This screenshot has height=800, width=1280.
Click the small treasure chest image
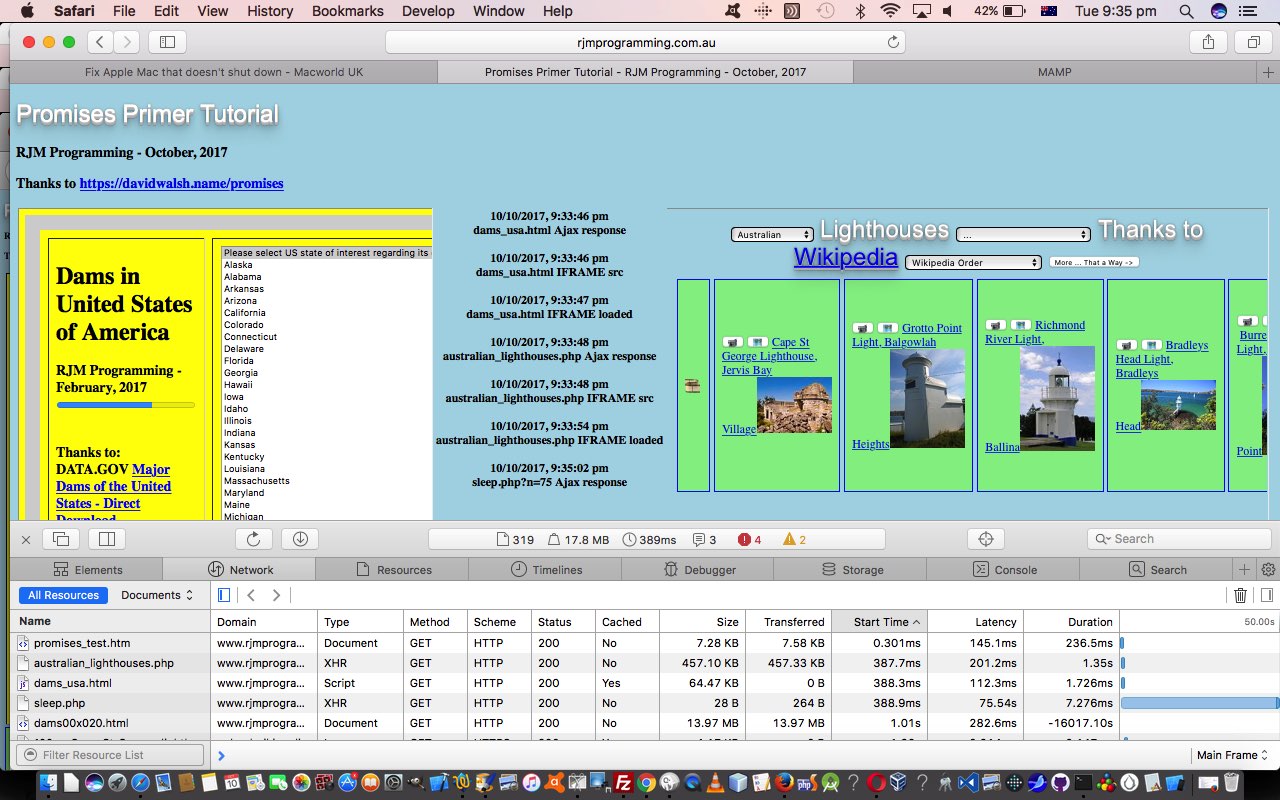click(x=692, y=386)
